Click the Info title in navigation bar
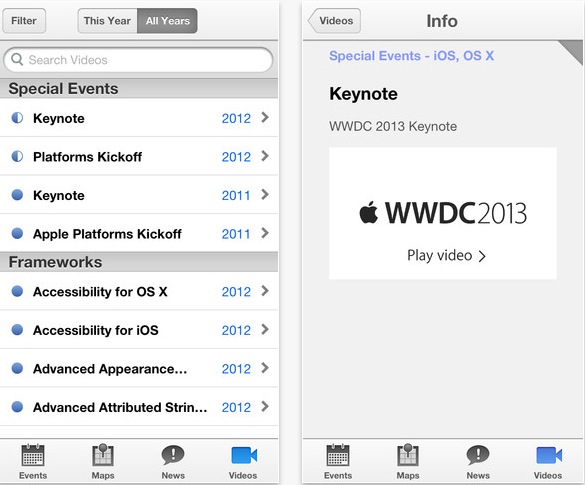This screenshot has height=485, width=585. coord(442,21)
